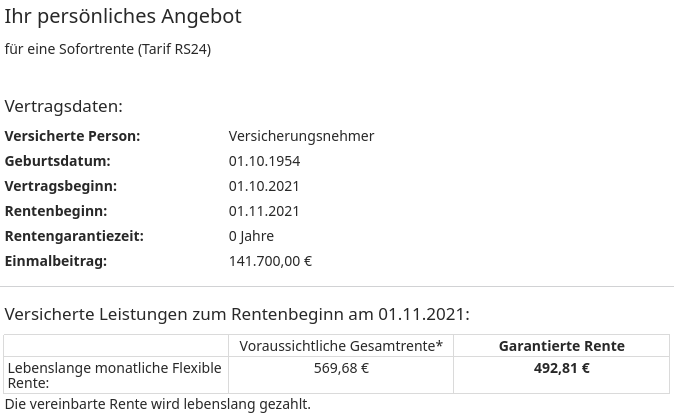Click the 'Voraussichtliche Gesamtrente*' column header
Screen dimensions: 674x418
341,346
